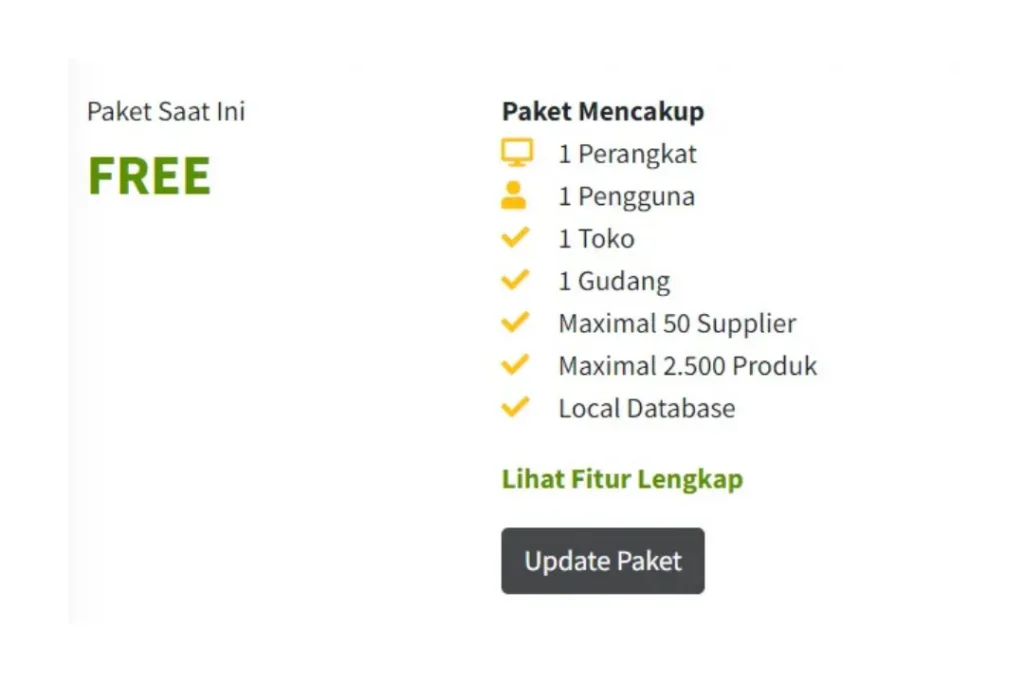Click the checkmark next to Maximal 2.500 Produk
The image size is (1024, 683).
click(515, 365)
